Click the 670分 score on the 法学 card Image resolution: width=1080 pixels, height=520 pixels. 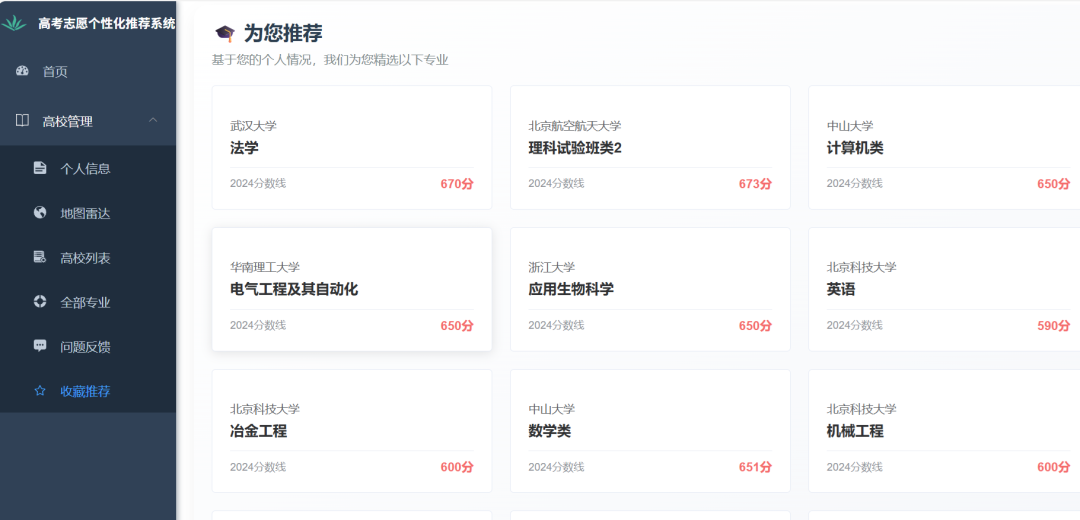457,184
